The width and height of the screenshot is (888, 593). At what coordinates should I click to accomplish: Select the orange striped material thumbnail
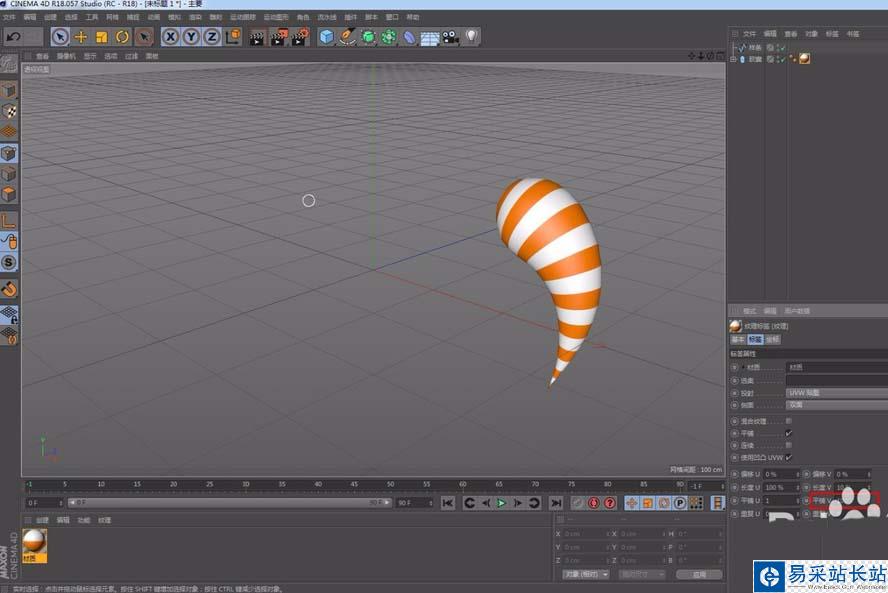click(34, 541)
